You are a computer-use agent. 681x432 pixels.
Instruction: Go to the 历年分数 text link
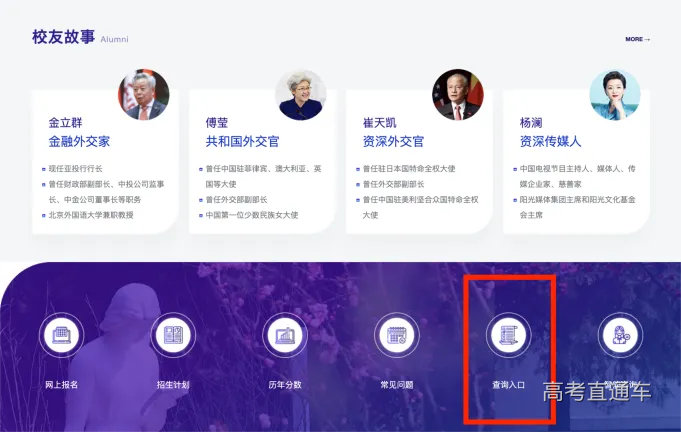[x=285, y=385]
